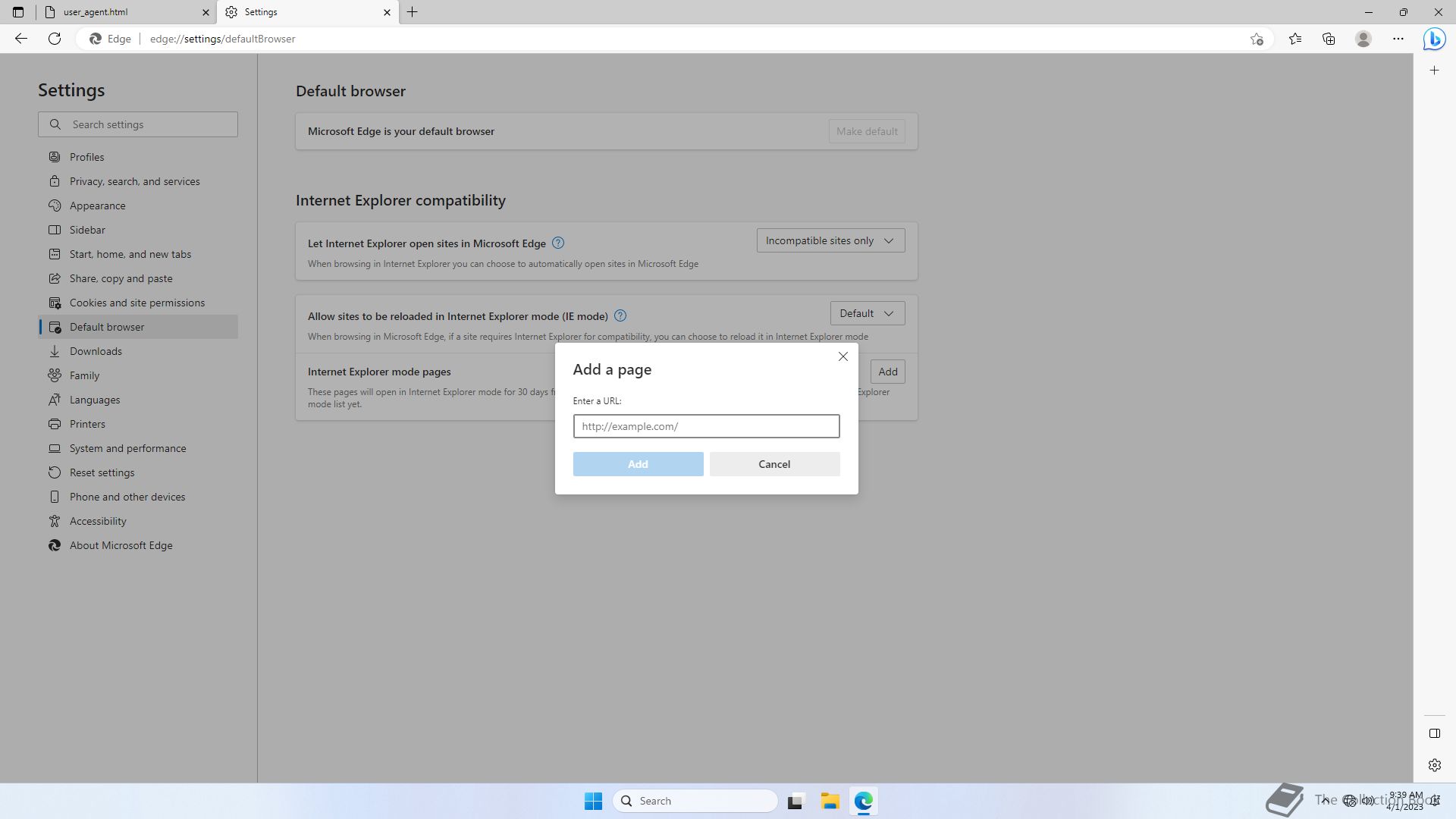This screenshot has width=1456, height=819.
Task: Click Add button in the dialog
Action: point(638,464)
